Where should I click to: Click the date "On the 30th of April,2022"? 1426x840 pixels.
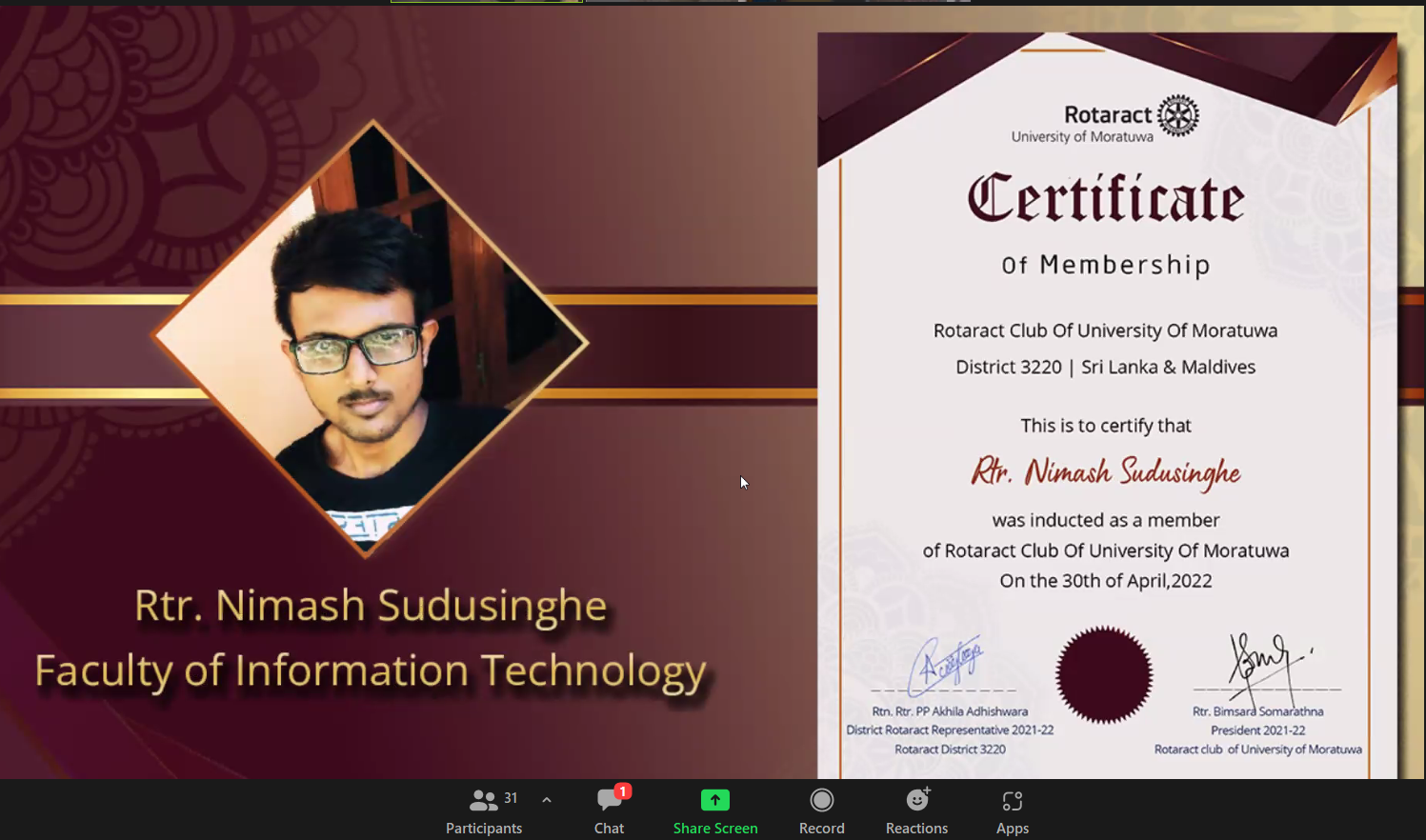pos(1106,581)
